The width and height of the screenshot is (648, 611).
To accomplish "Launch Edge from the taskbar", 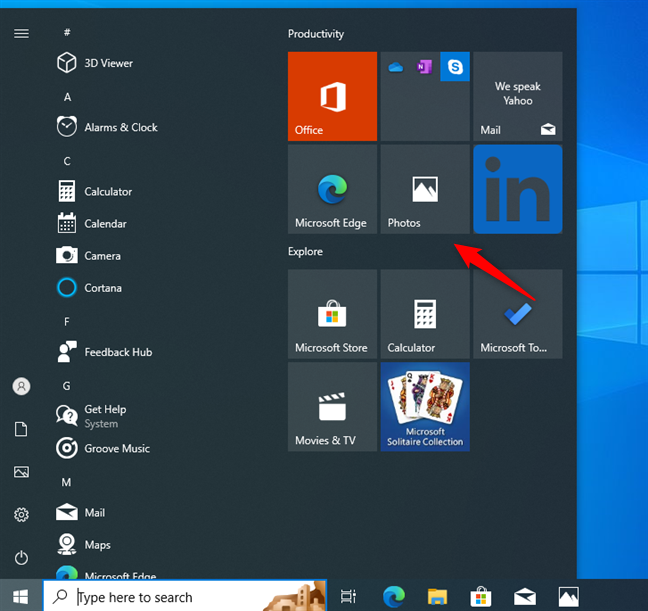I will click(393, 596).
